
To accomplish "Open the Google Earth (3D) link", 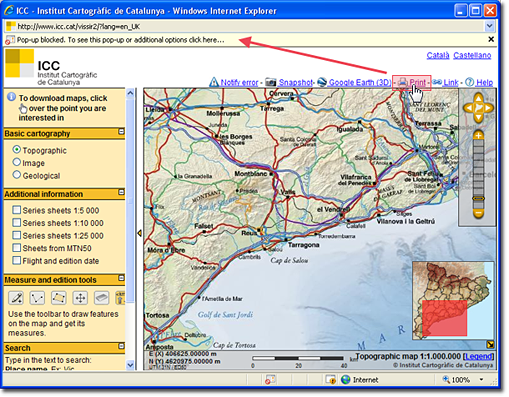I will (354, 82).
